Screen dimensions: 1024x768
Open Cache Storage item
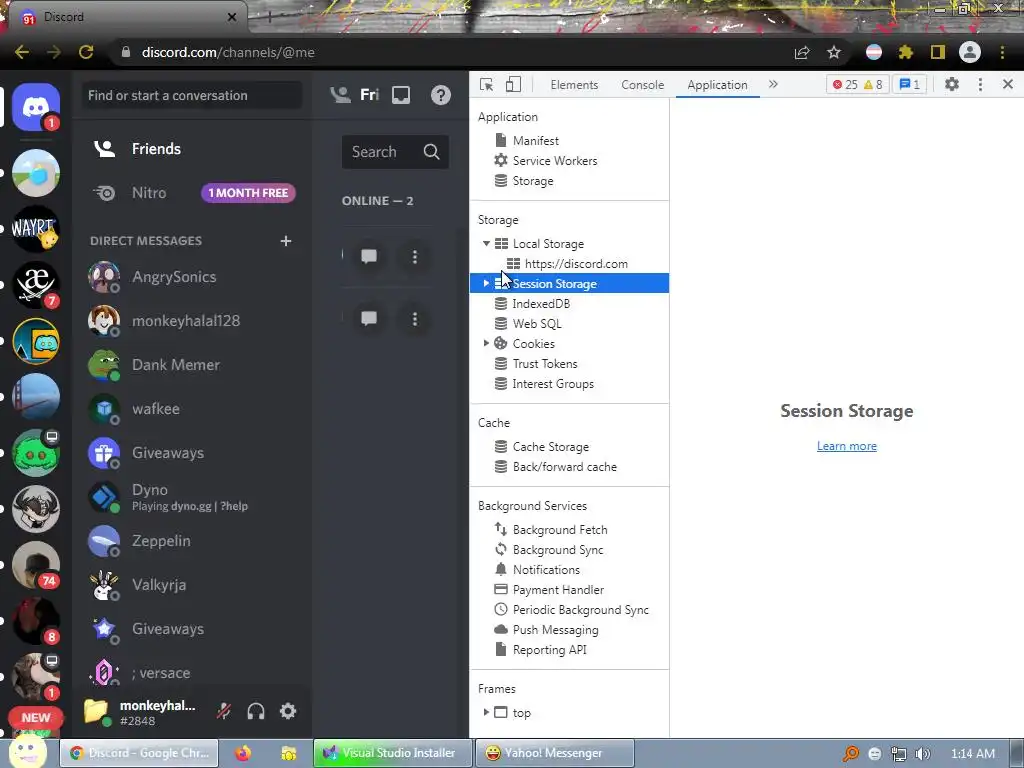point(542,447)
